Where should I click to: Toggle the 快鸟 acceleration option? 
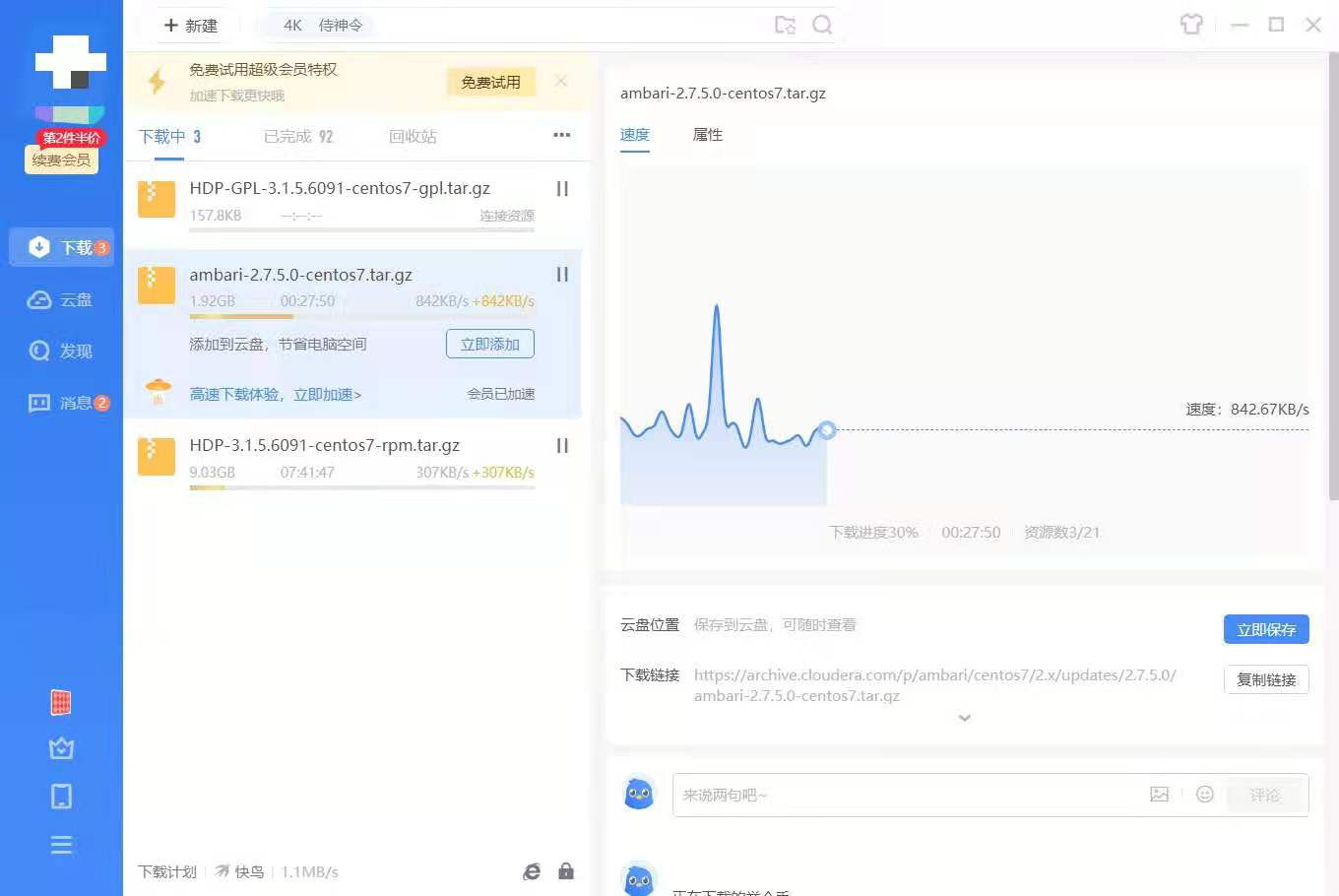239,871
